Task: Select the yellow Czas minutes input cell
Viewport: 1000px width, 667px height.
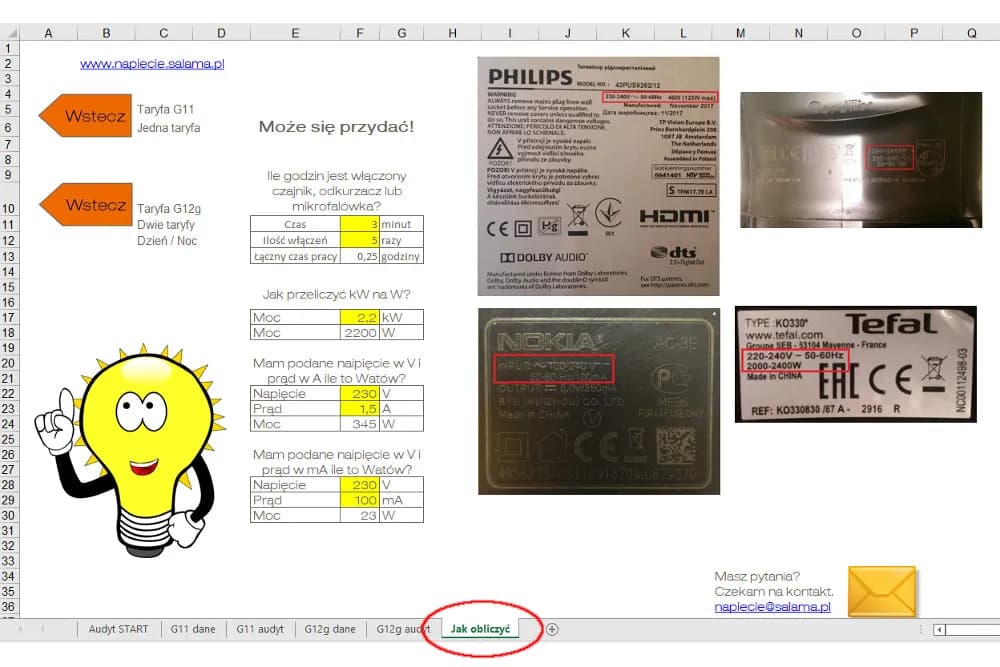Action: 360,224
